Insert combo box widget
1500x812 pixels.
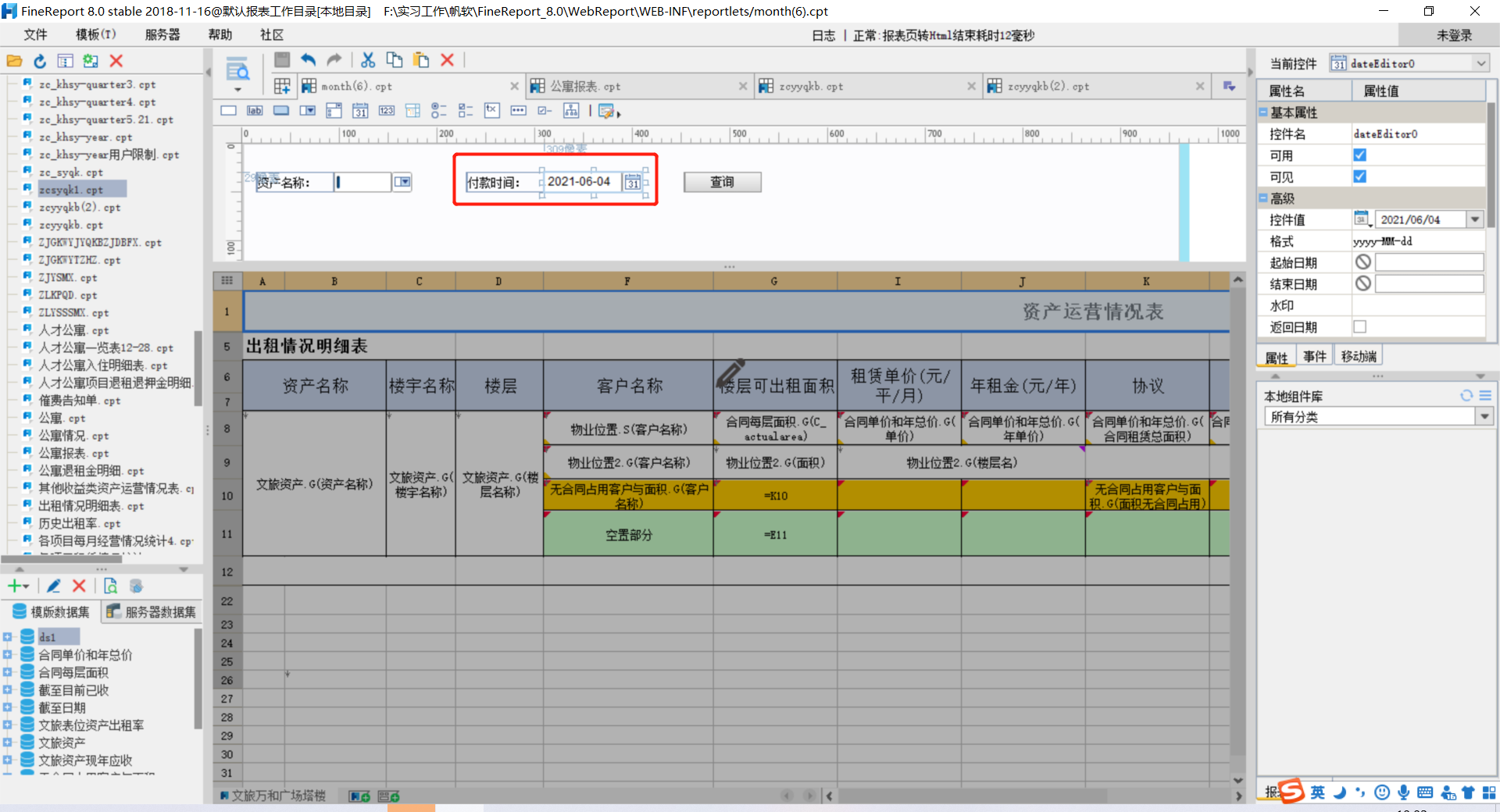click(308, 111)
